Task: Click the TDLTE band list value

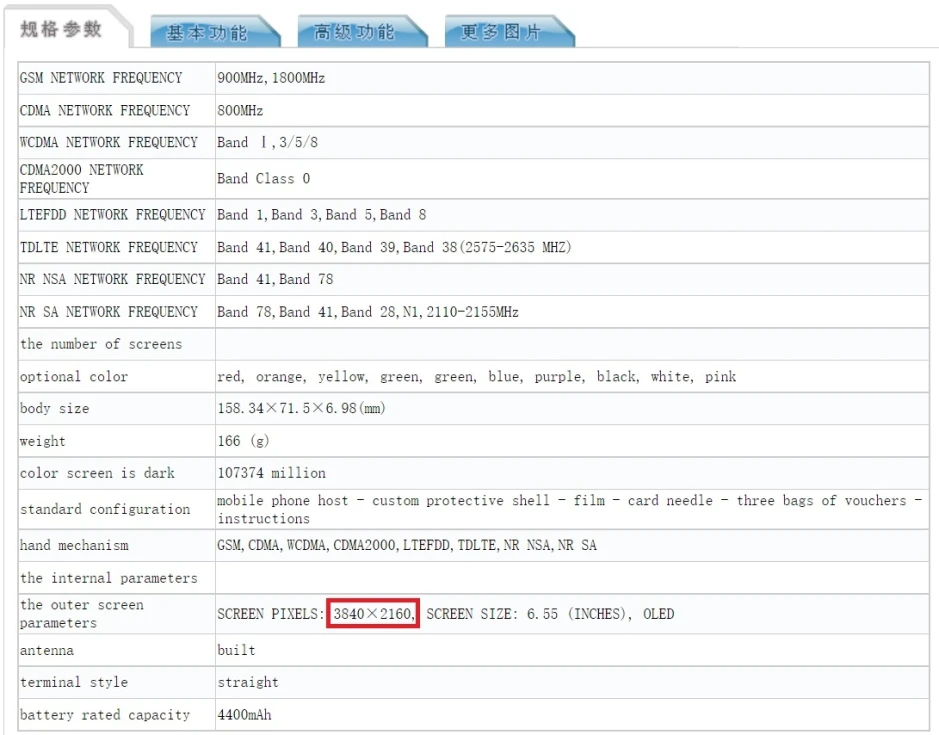Action: coord(394,247)
